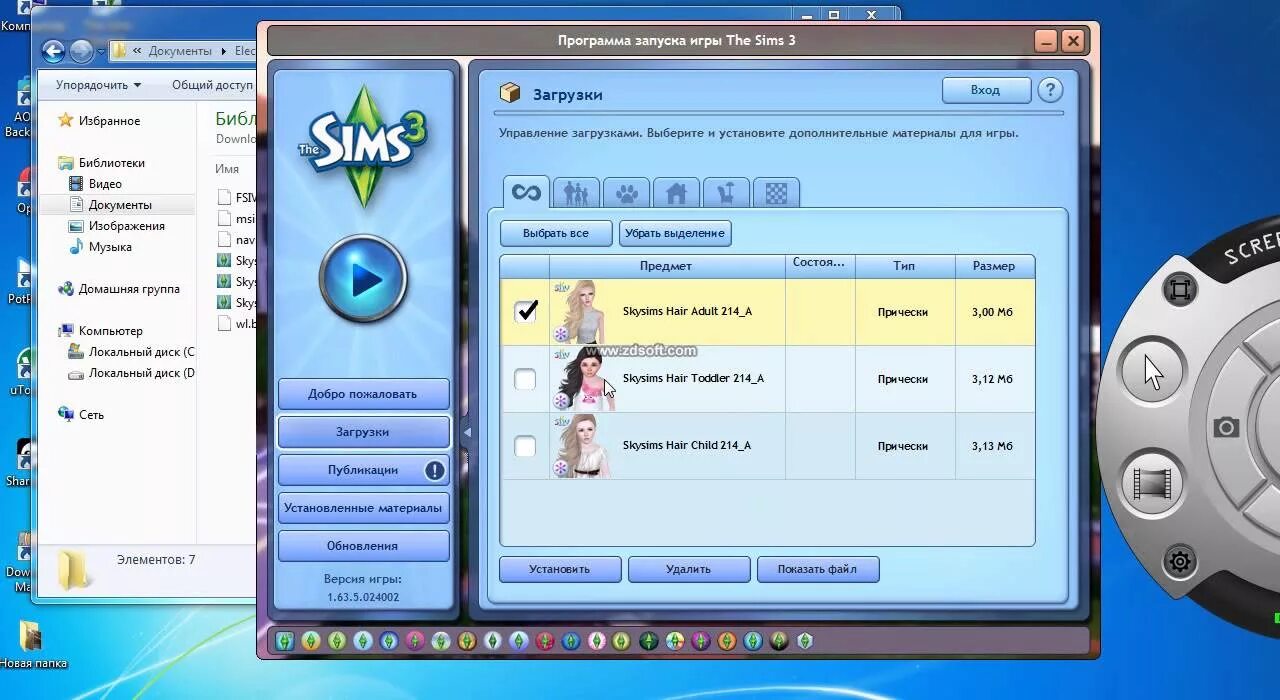Click Back arrow in Explorer window

[53, 51]
